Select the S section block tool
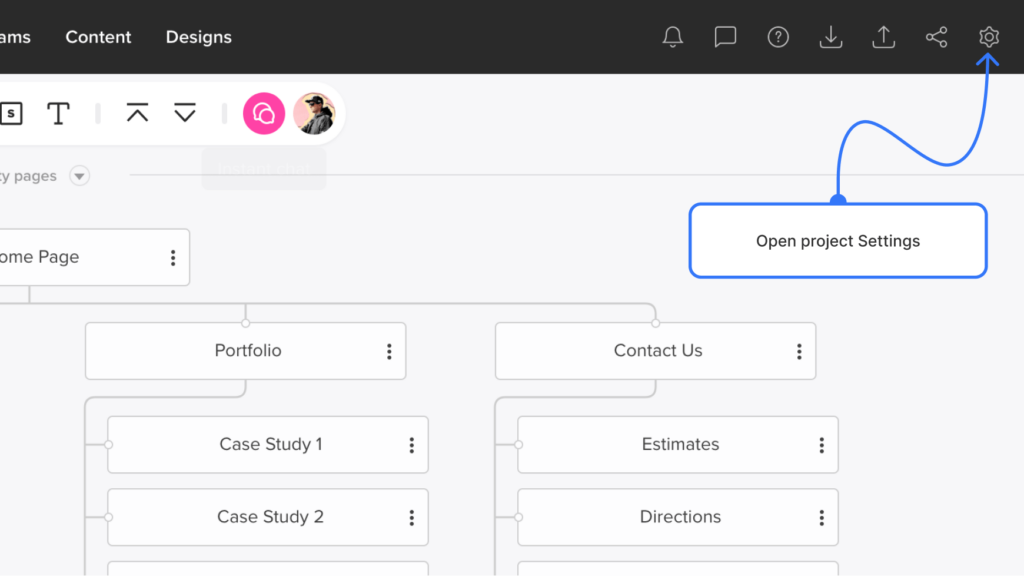Image resolution: width=1024 pixels, height=576 pixels. [x=12, y=113]
